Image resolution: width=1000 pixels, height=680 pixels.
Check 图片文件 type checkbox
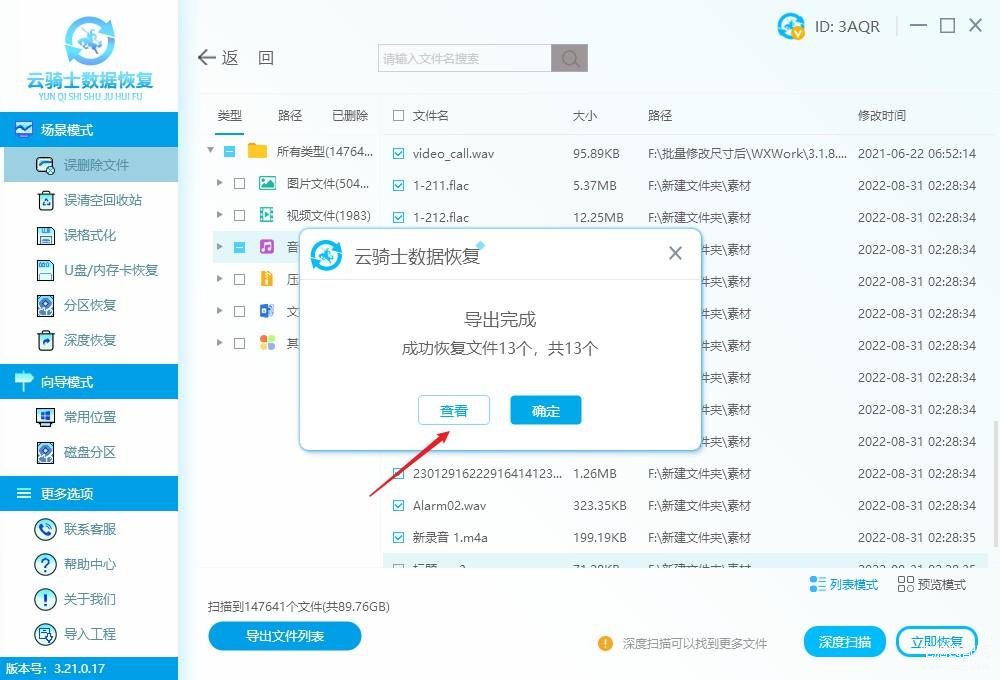[240, 184]
